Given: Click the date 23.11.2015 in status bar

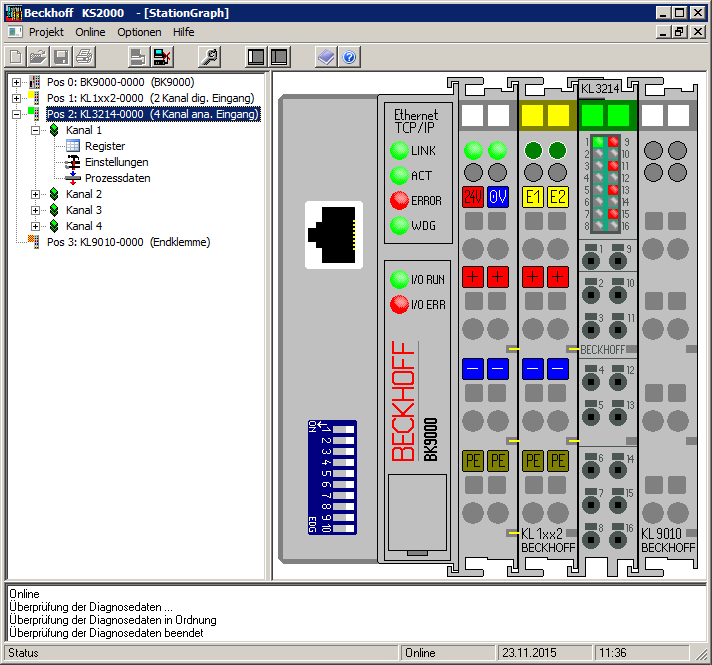Looking at the screenshot, I should point(545,653).
